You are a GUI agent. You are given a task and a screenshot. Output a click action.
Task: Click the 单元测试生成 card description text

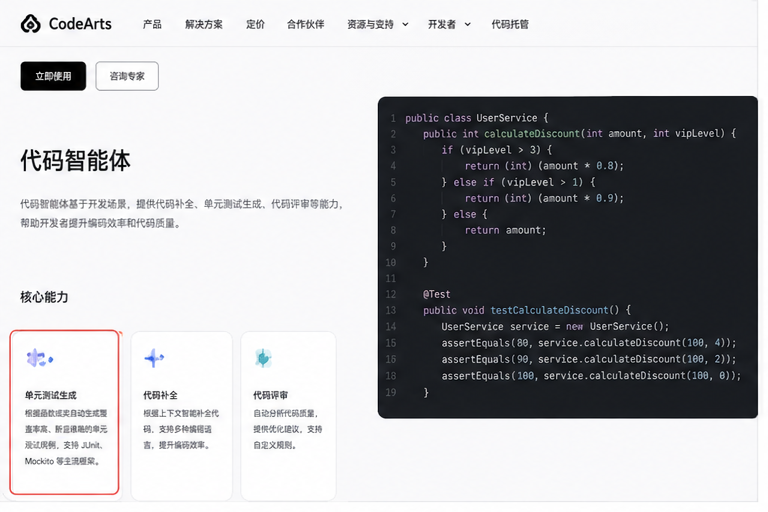pos(66,437)
